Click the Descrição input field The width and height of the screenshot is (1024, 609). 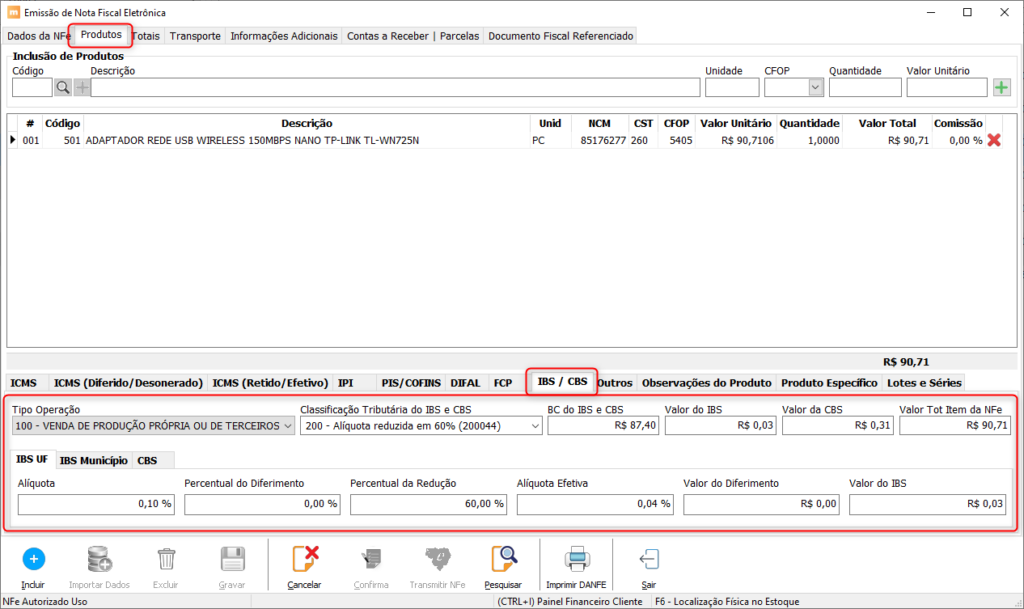click(x=395, y=88)
